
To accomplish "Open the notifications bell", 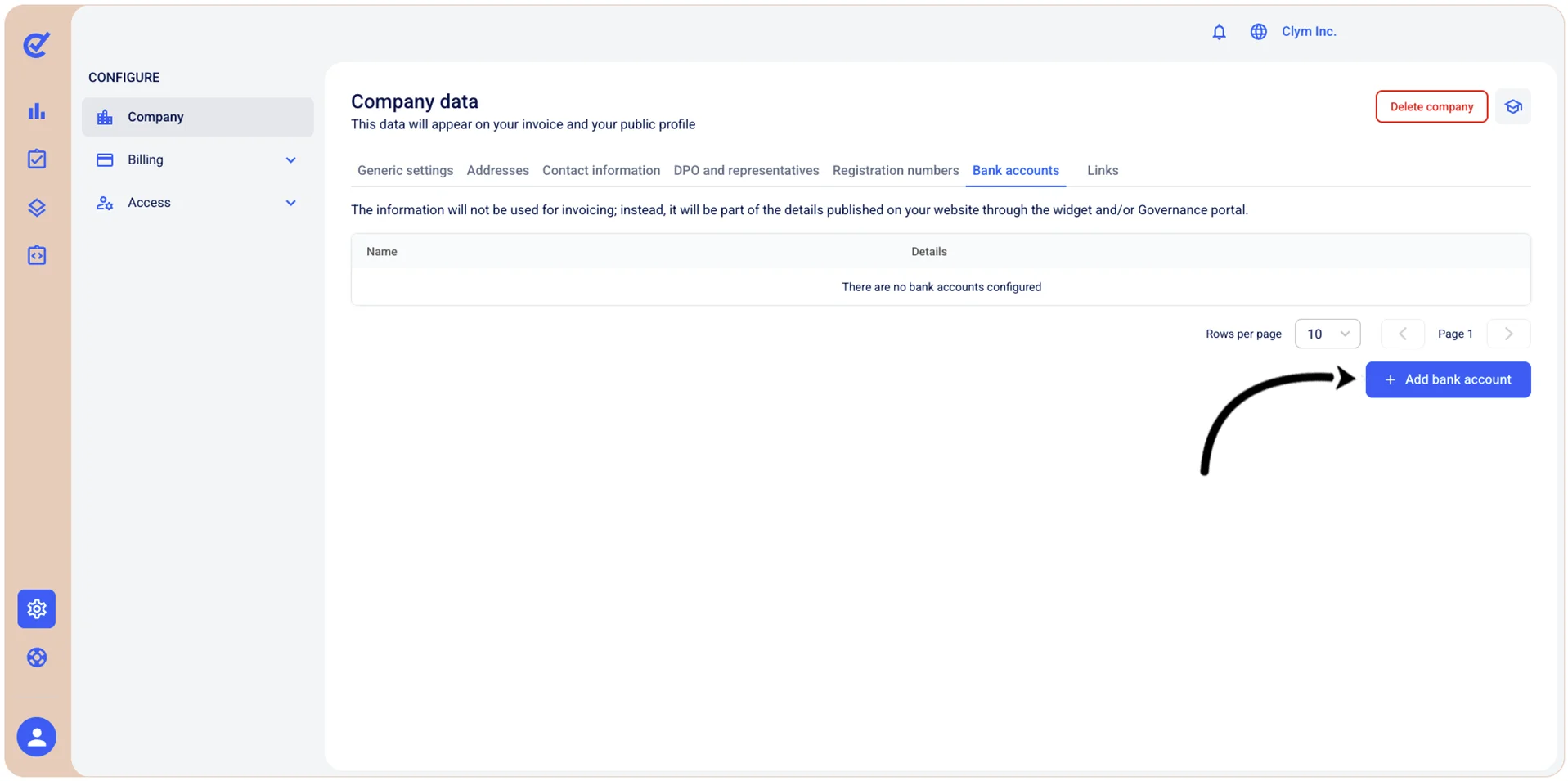I will [1219, 32].
